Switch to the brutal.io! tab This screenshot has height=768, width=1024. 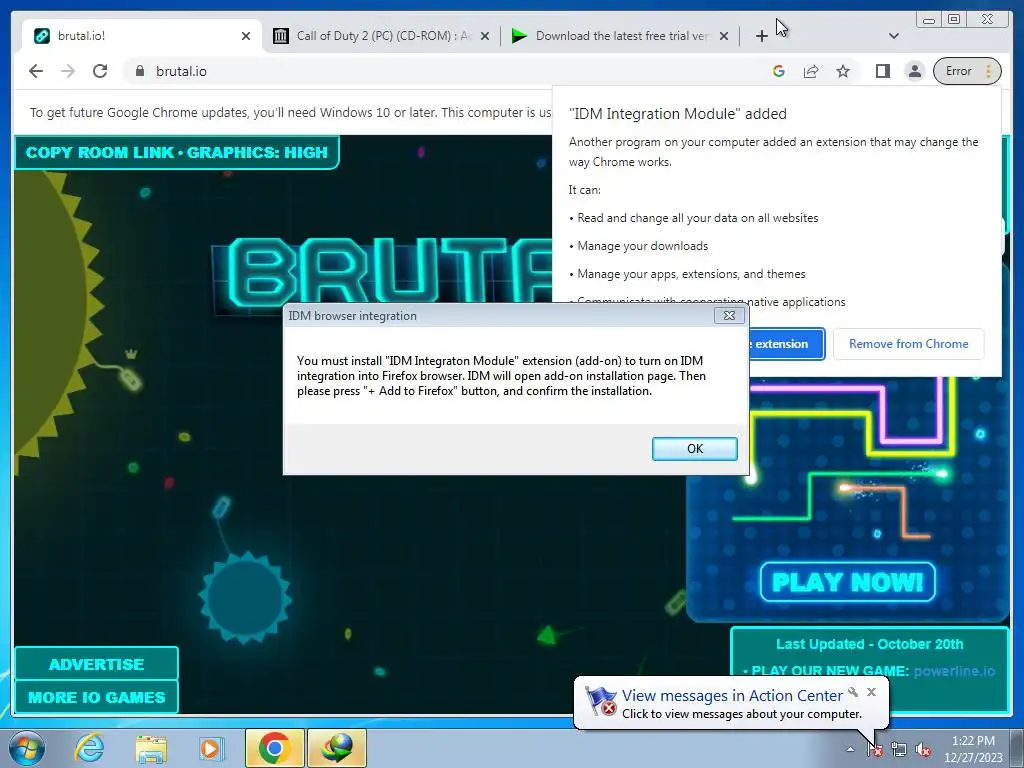click(x=140, y=36)
